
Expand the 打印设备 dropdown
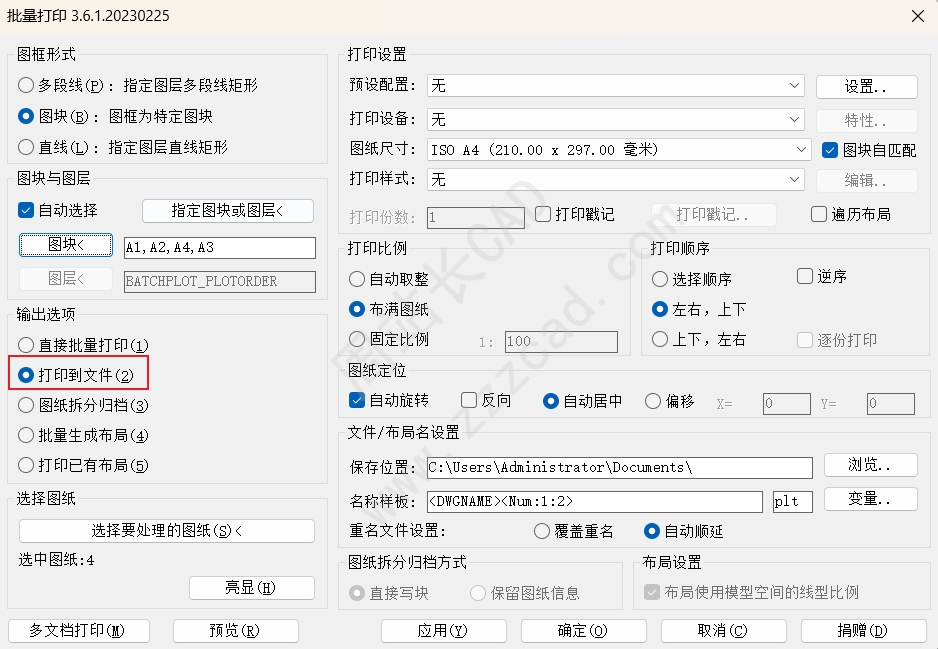(794, 119)
